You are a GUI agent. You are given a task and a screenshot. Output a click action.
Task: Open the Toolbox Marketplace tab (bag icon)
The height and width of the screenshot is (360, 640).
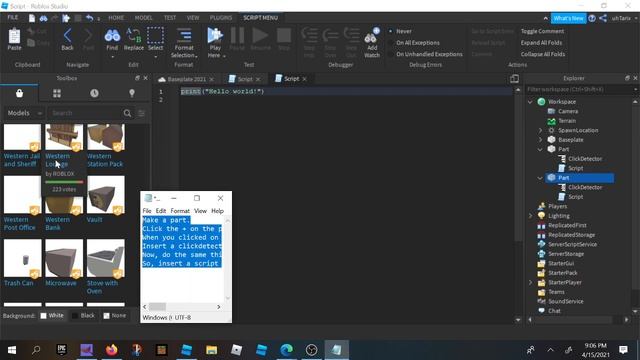(x=19, y=93)
